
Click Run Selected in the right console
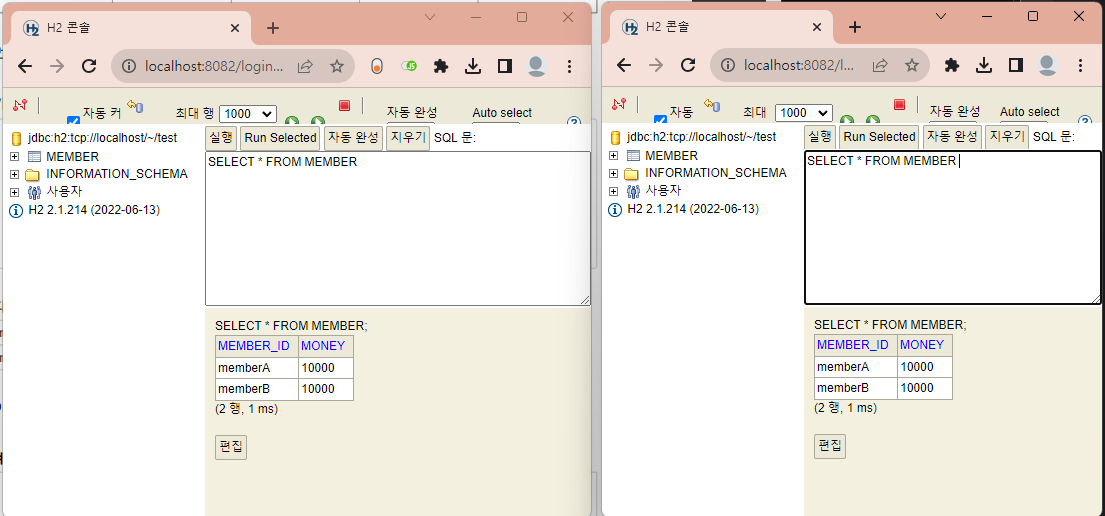pos(879,137)
